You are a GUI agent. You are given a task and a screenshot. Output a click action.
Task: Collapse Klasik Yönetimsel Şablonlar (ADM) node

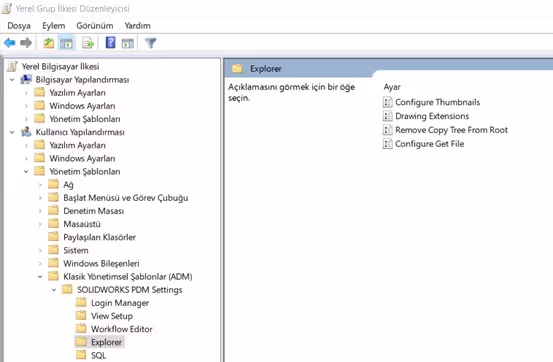pyautogui.click(x=40, y=277)
